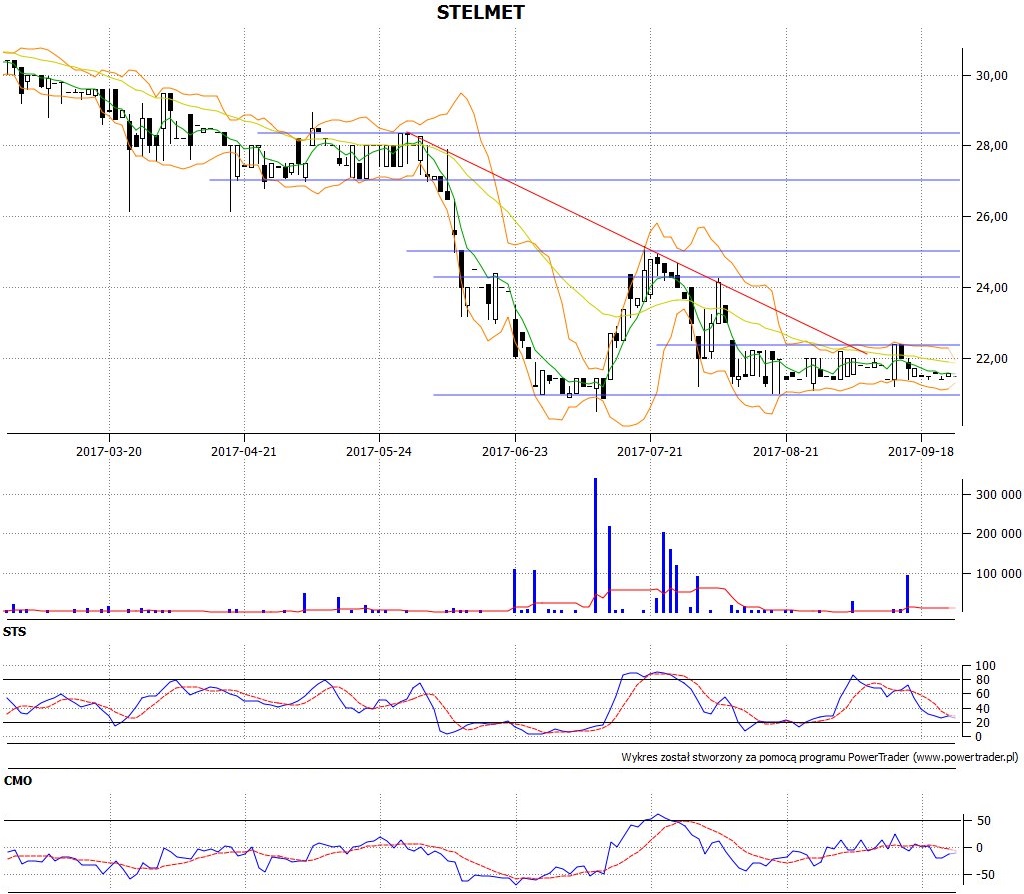Click the STS 40 scale label

pos(982,709)
